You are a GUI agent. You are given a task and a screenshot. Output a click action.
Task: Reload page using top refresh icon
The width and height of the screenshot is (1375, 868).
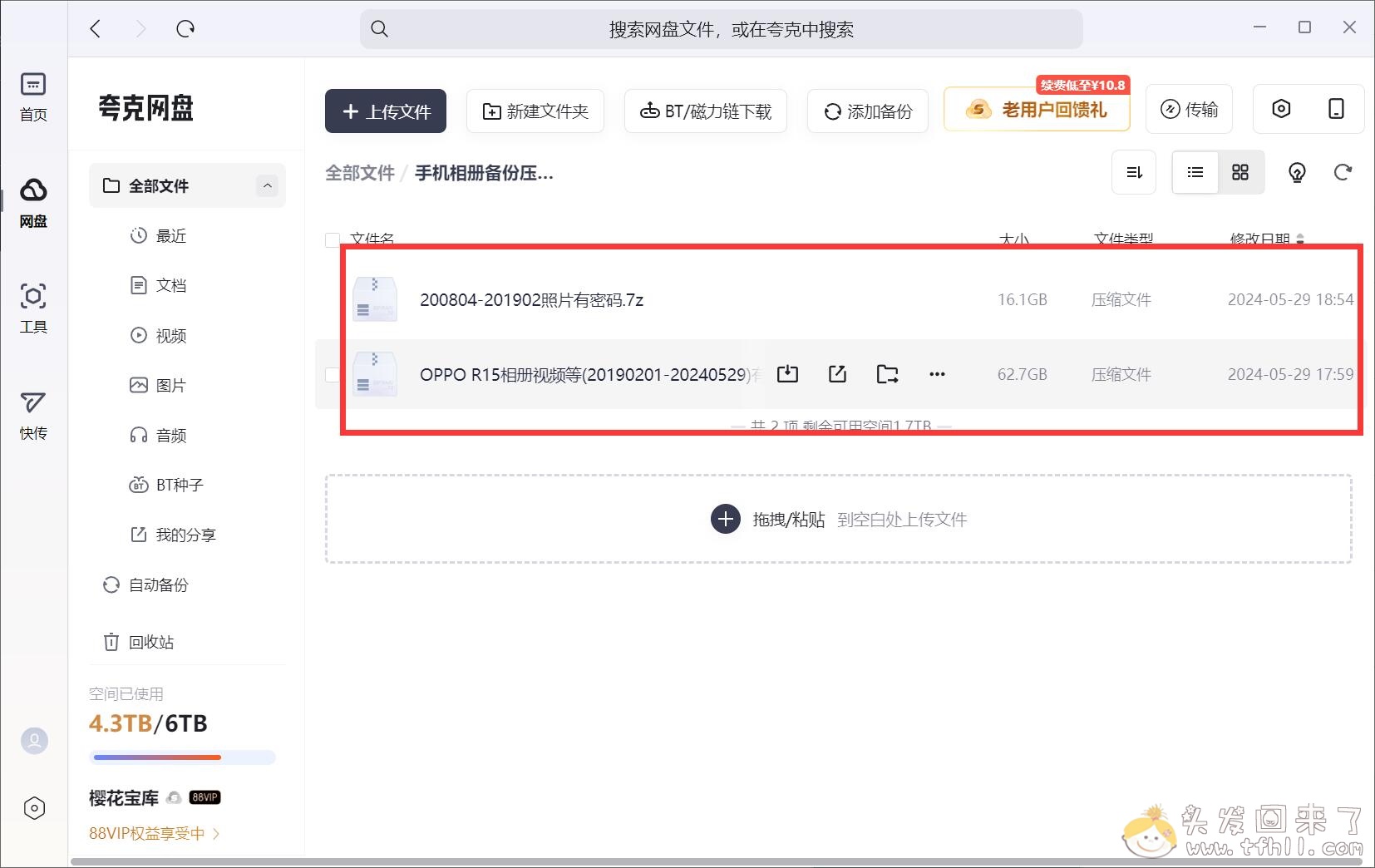pyautogui.click(x=185, y=29)
